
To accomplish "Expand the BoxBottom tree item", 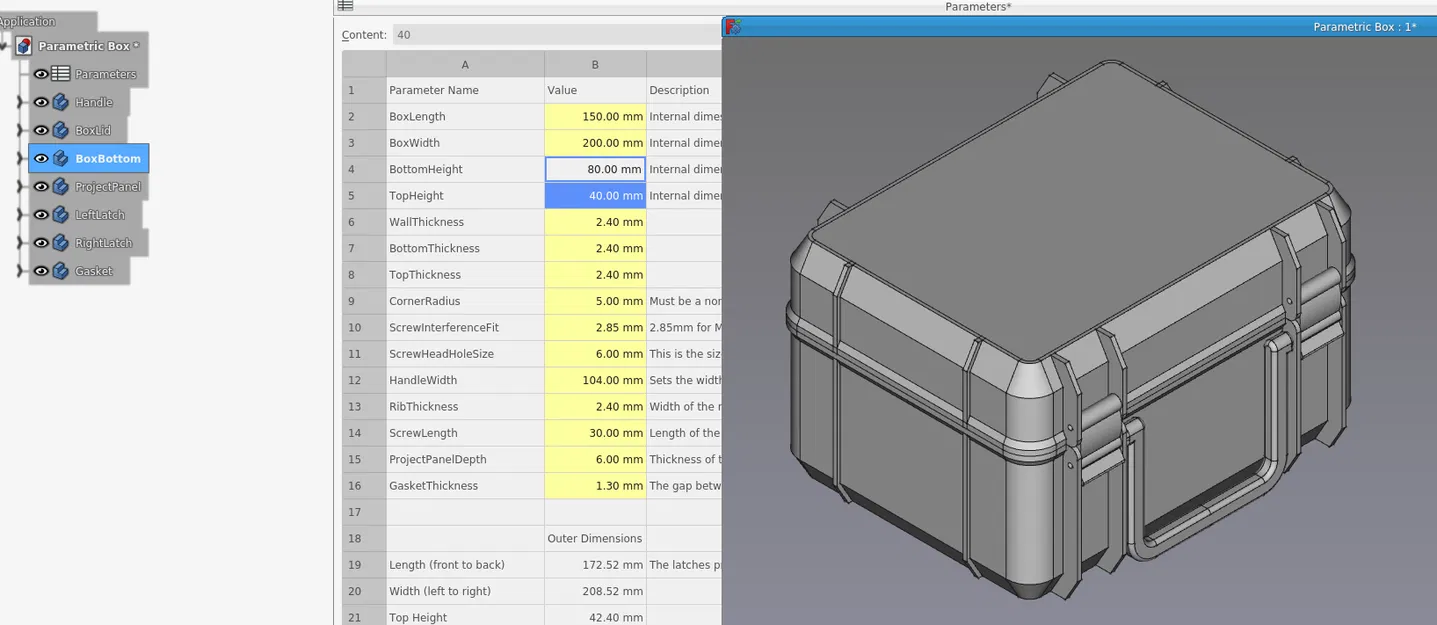I will [22, 158].
